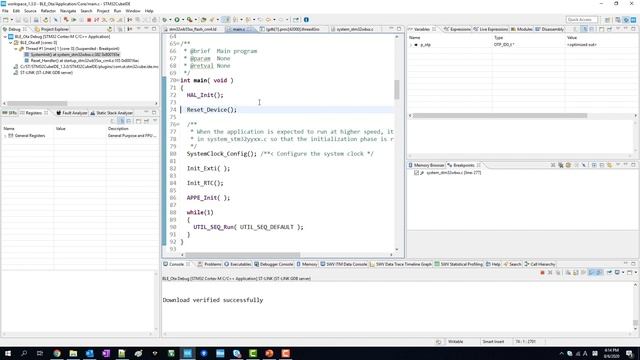
Task: Switch to the Disassembly tab
Action: click(550, 29)
